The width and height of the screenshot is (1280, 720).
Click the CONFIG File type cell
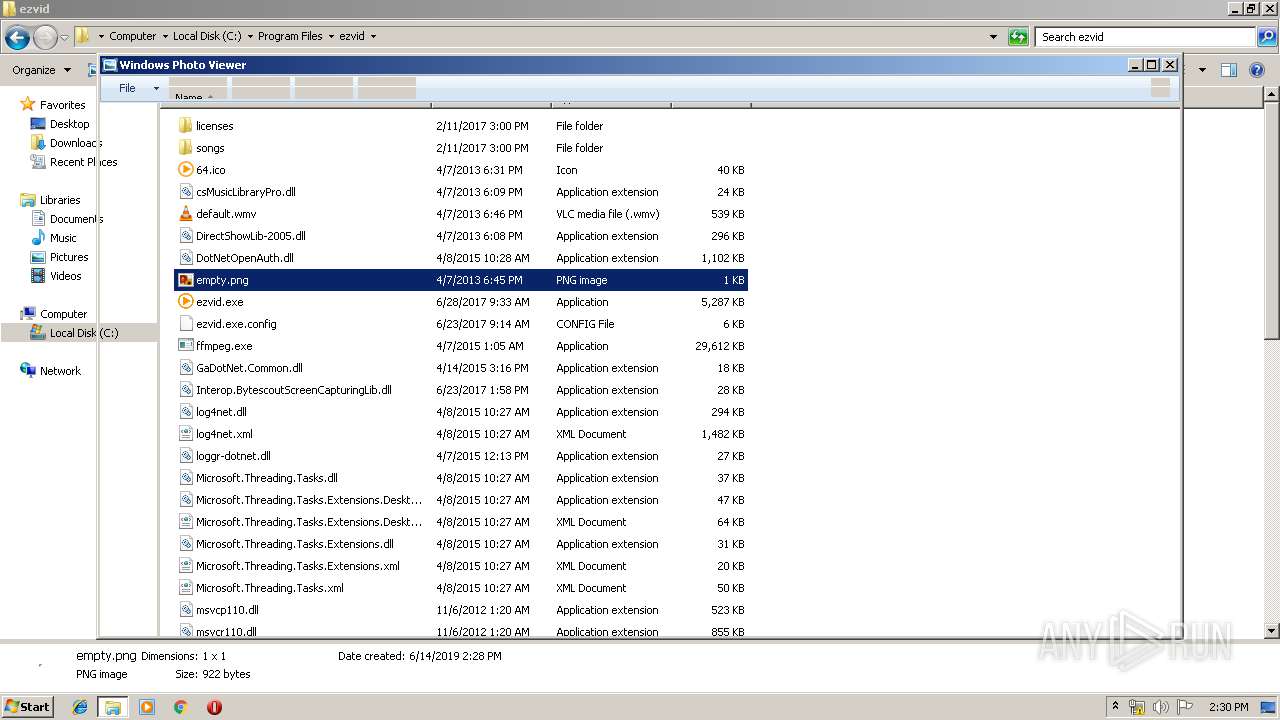585,324
